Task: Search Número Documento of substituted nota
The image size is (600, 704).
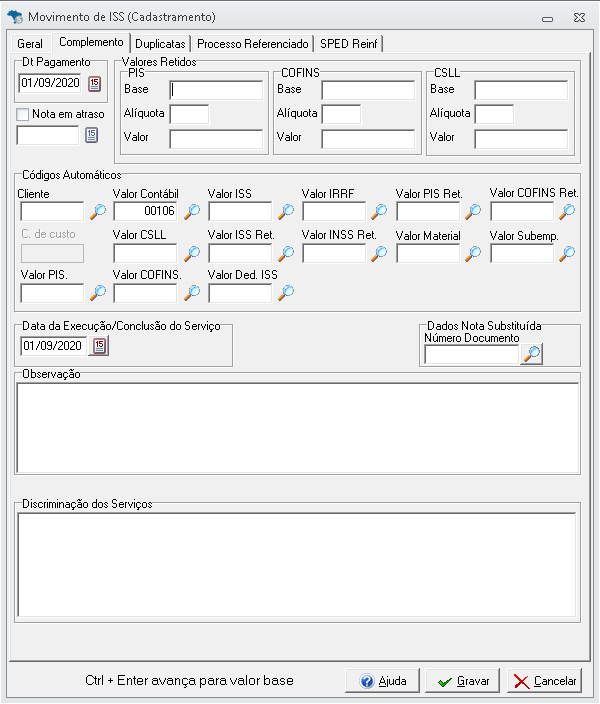Action: coord(532,354)
